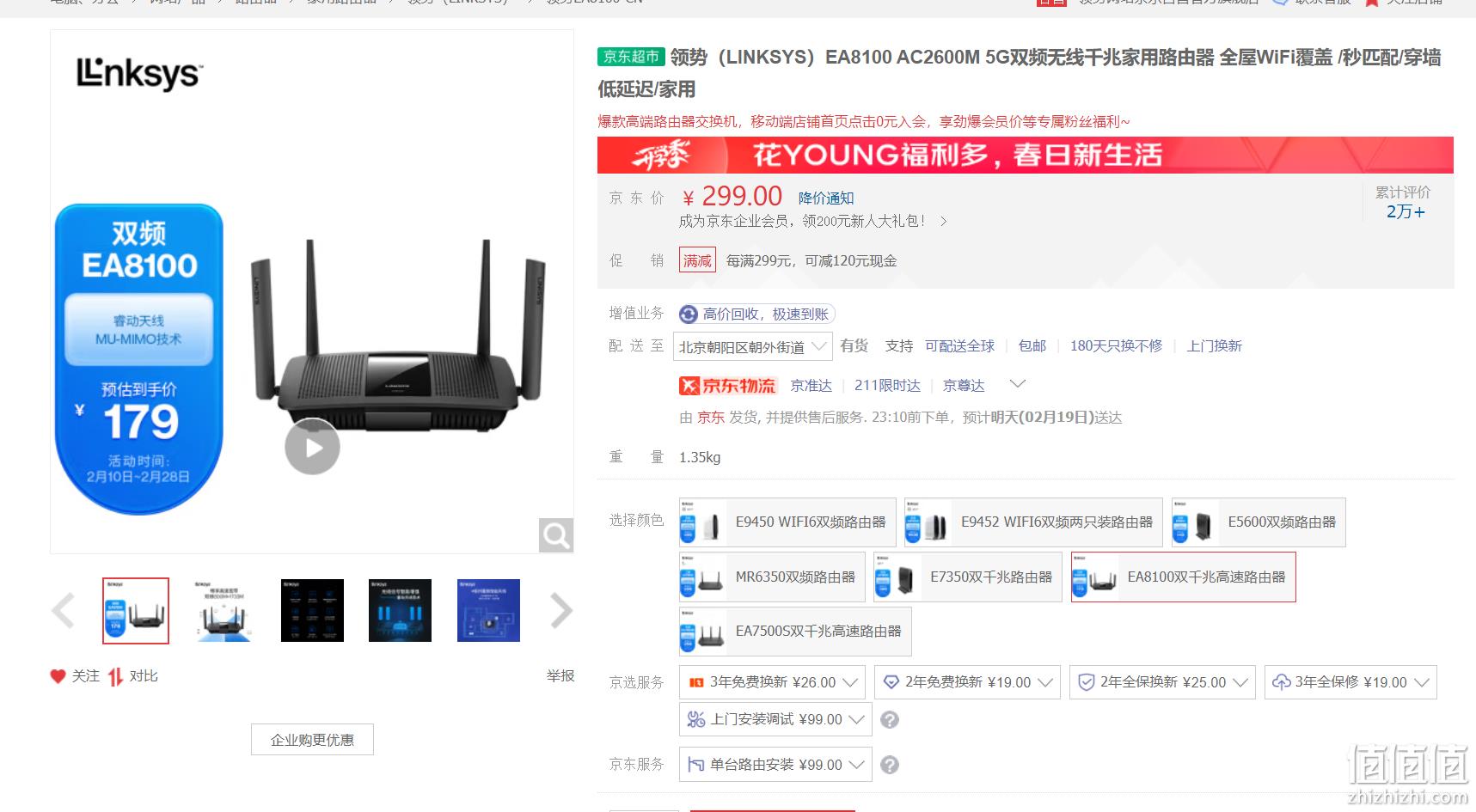Click the 京尊达 delivery option
This screenshot has width=1476, height=812.
[964, 386]
